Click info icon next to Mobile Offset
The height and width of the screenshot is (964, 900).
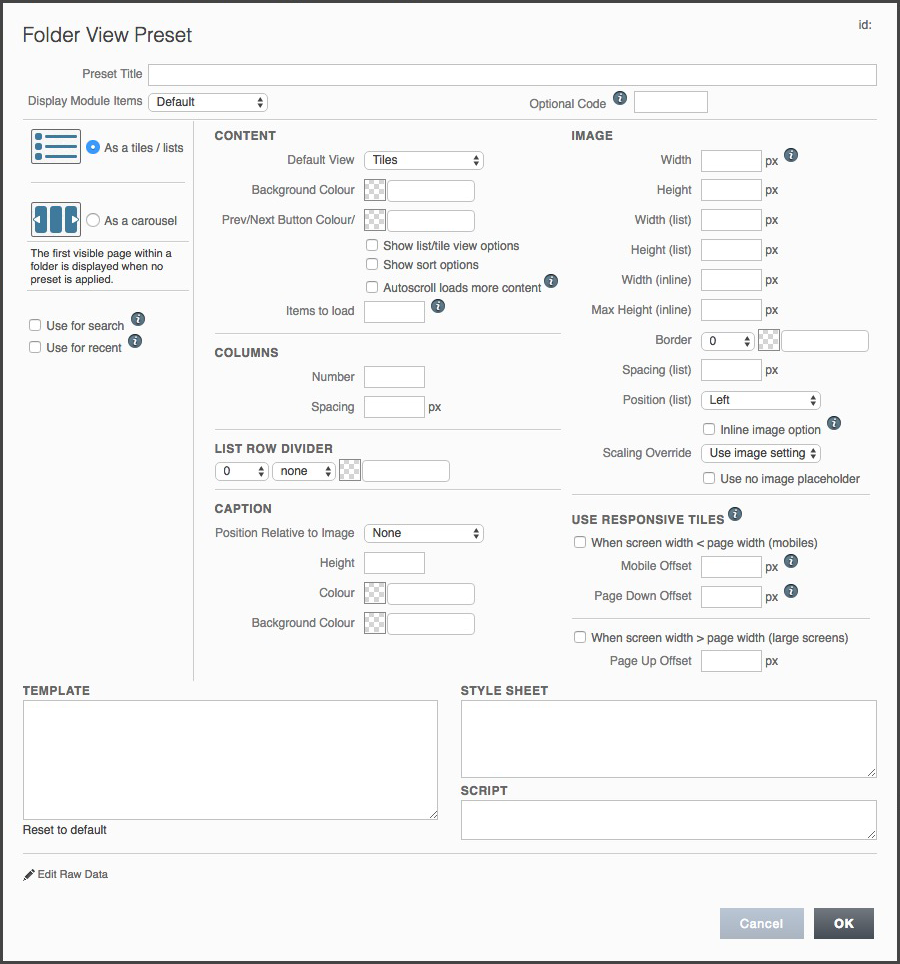pos(791,561)
